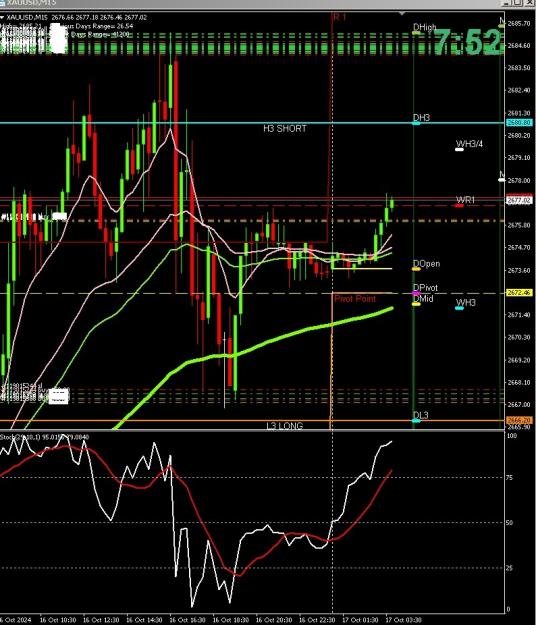Click the current price tag 2677.02
536x625 pixels.
click(519, 200)
